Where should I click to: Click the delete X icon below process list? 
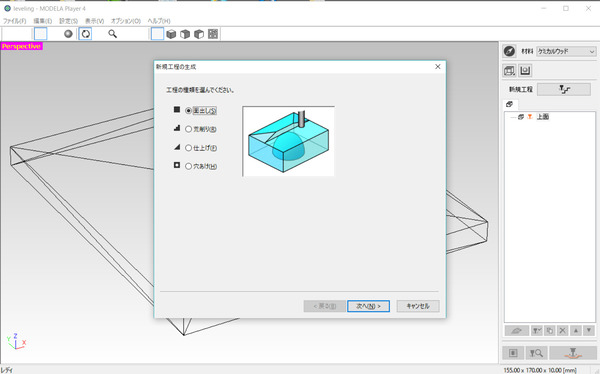562,330
